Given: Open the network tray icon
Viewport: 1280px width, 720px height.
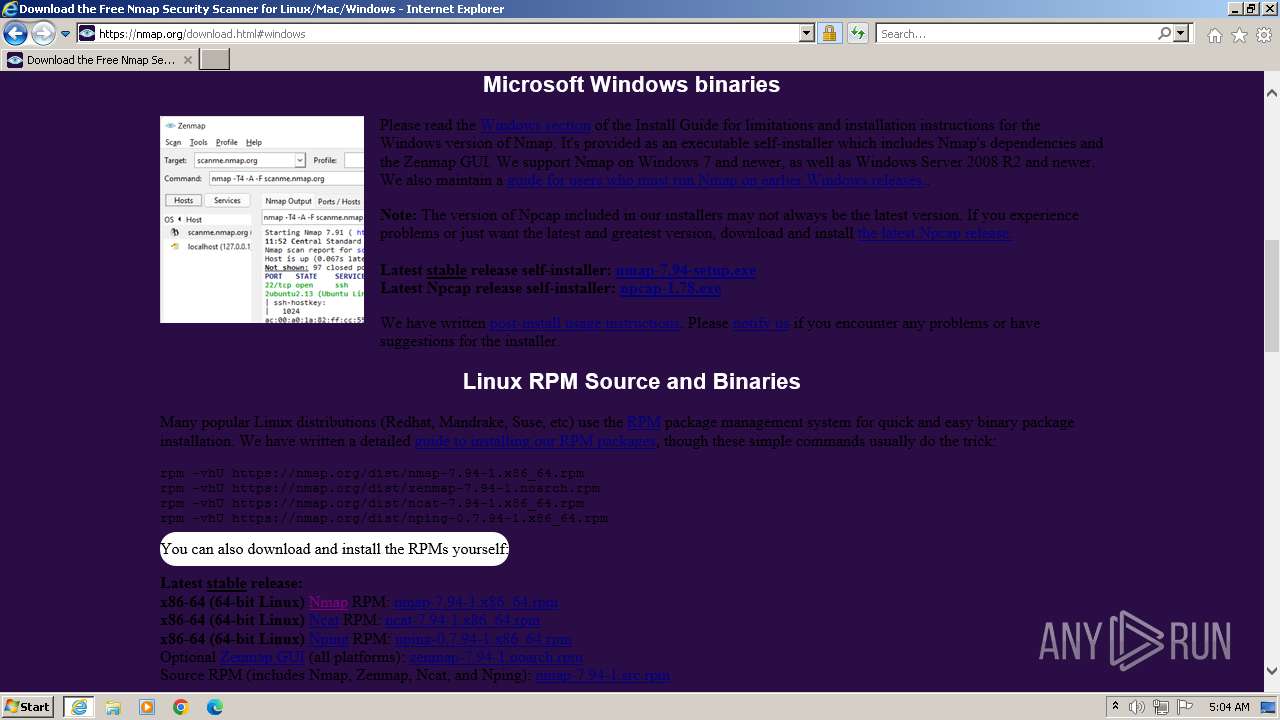Looking at the screenshot, I should click(x=1161, y=707).
